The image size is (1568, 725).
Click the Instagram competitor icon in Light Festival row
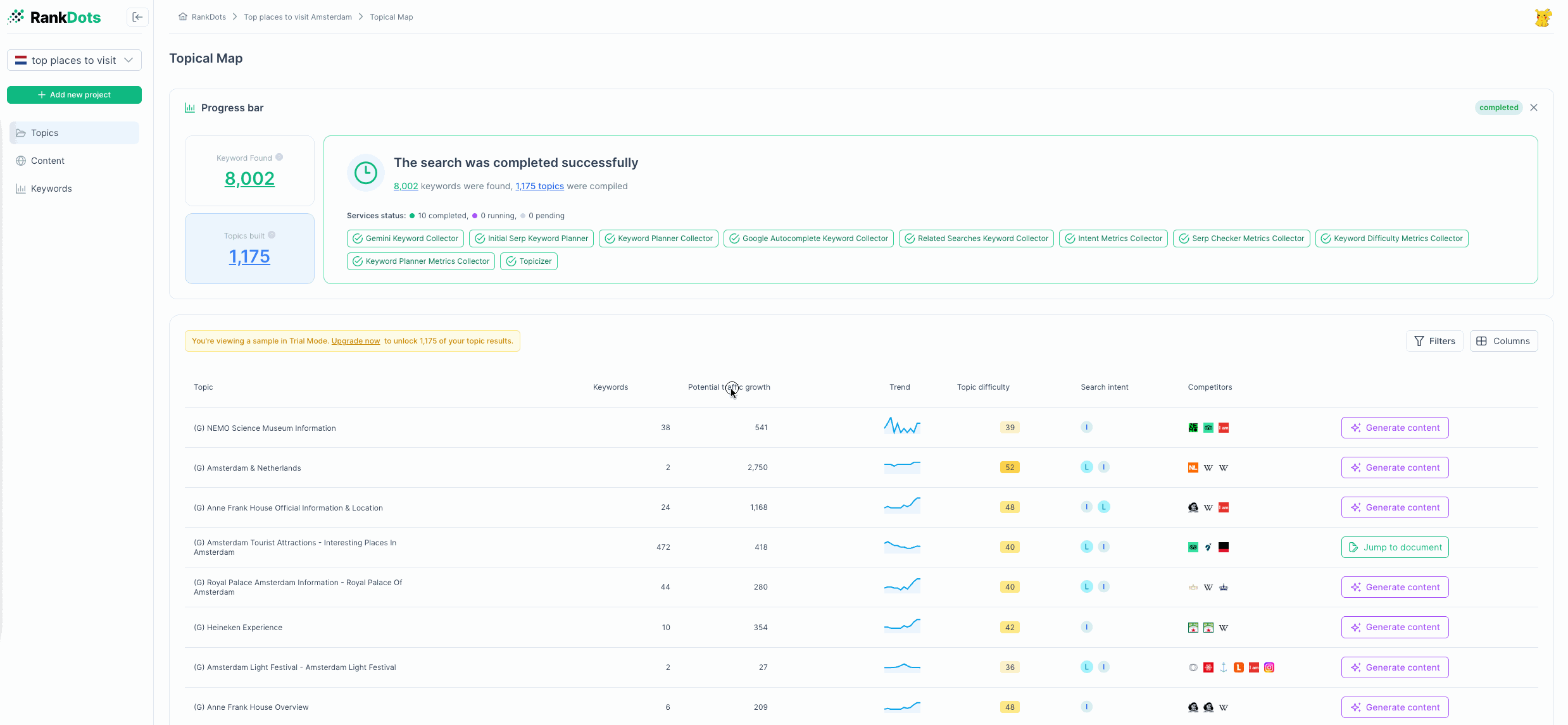coord(1269,667)
